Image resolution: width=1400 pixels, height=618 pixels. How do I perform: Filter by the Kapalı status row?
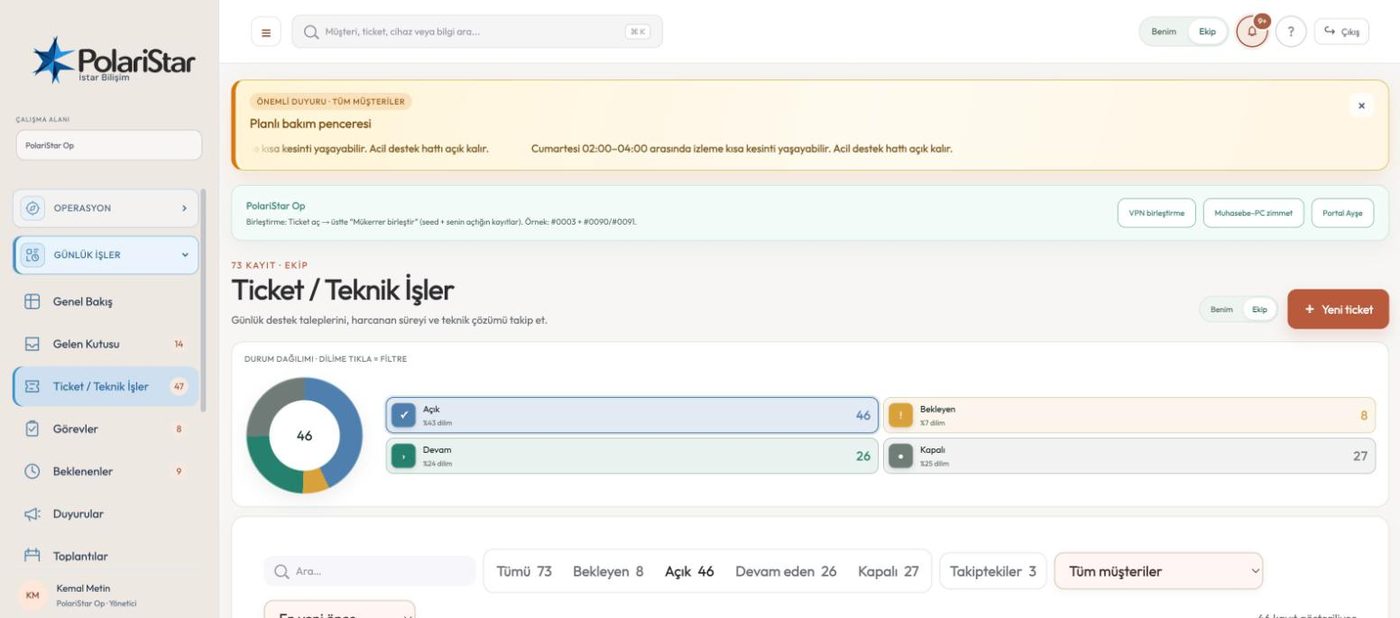coord(1129,456)
